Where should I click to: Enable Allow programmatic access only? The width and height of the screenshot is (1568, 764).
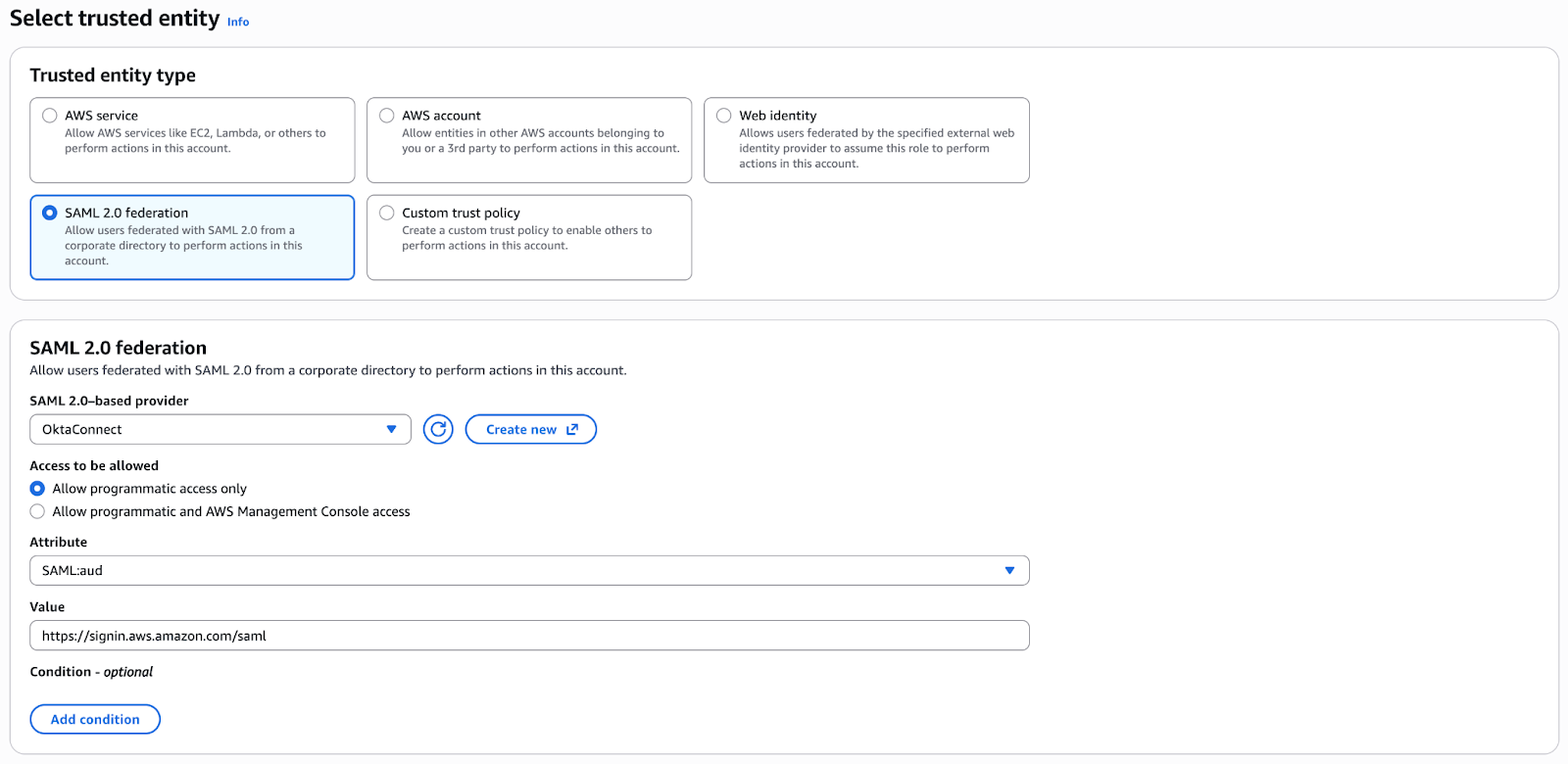(x=37, y=489)
